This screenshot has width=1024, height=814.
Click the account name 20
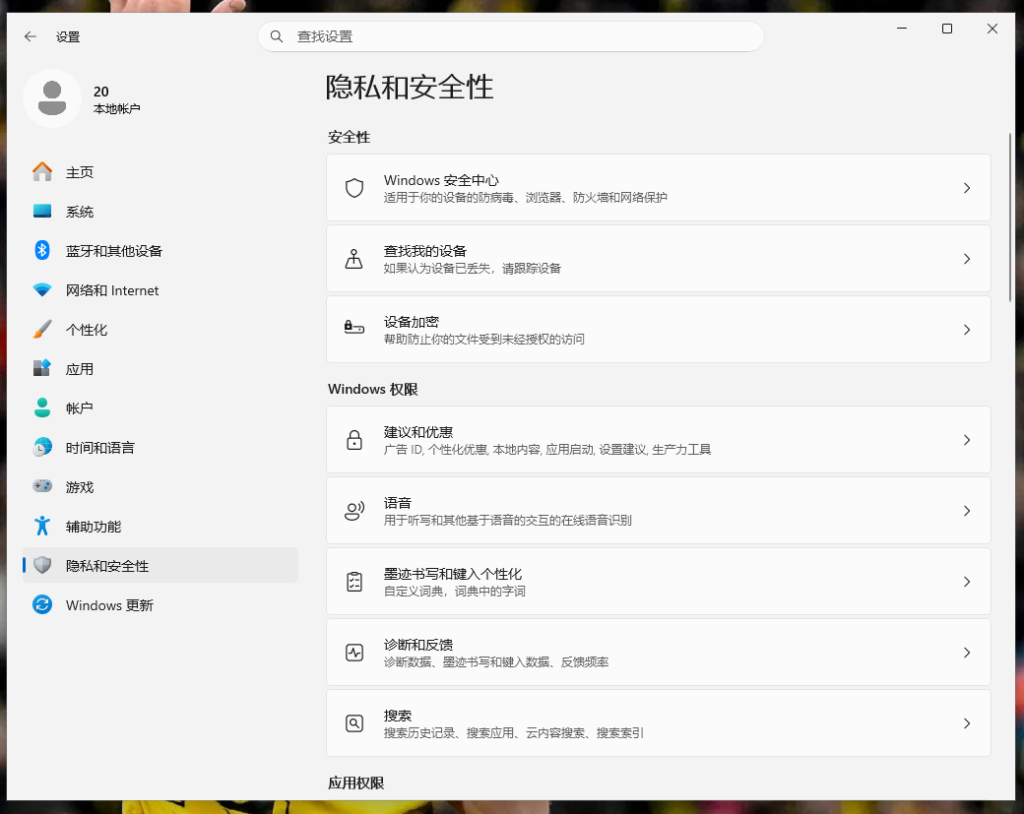[x=101, y=91]
